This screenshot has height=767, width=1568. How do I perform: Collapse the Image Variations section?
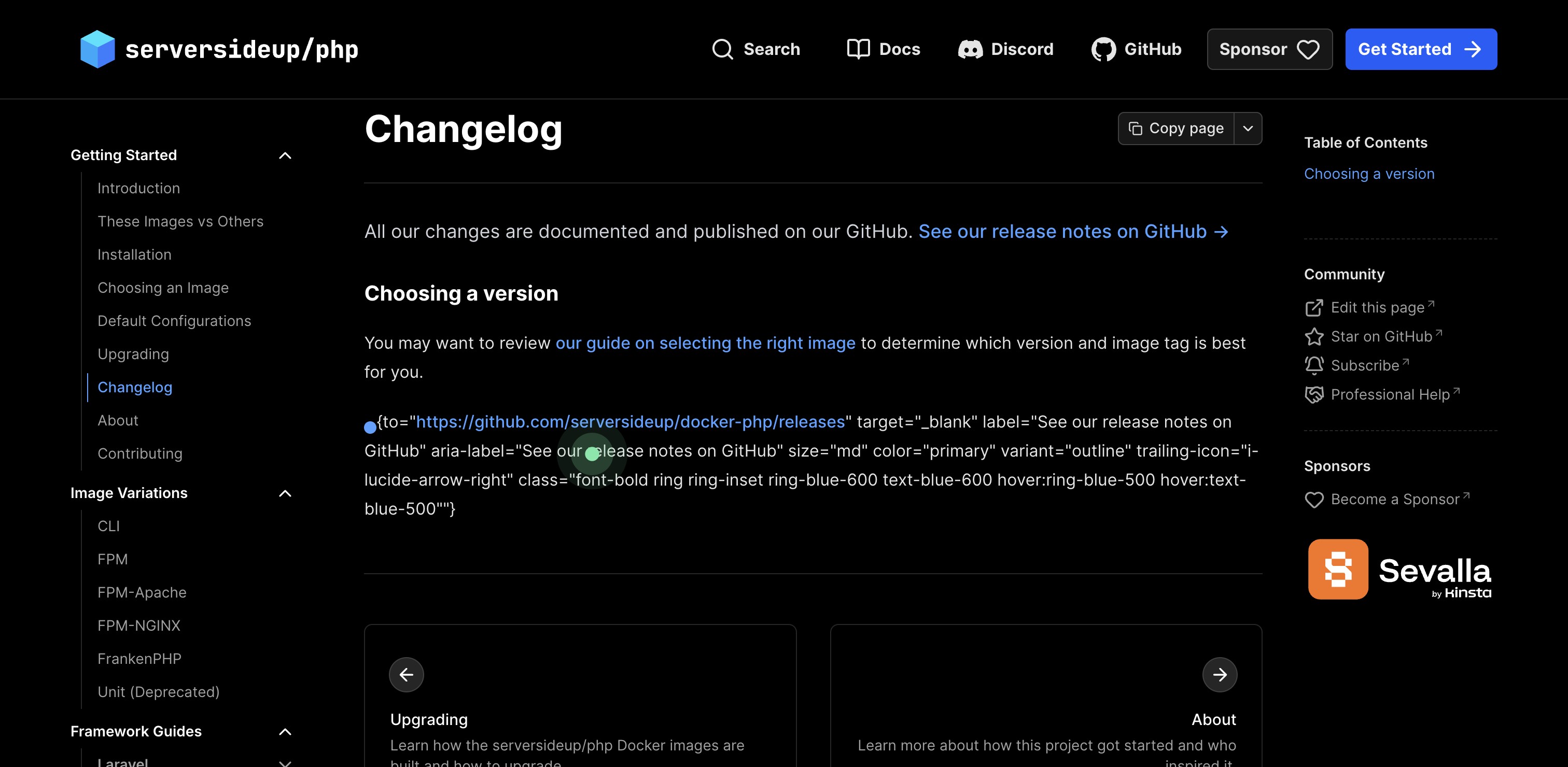pos(286,494)
